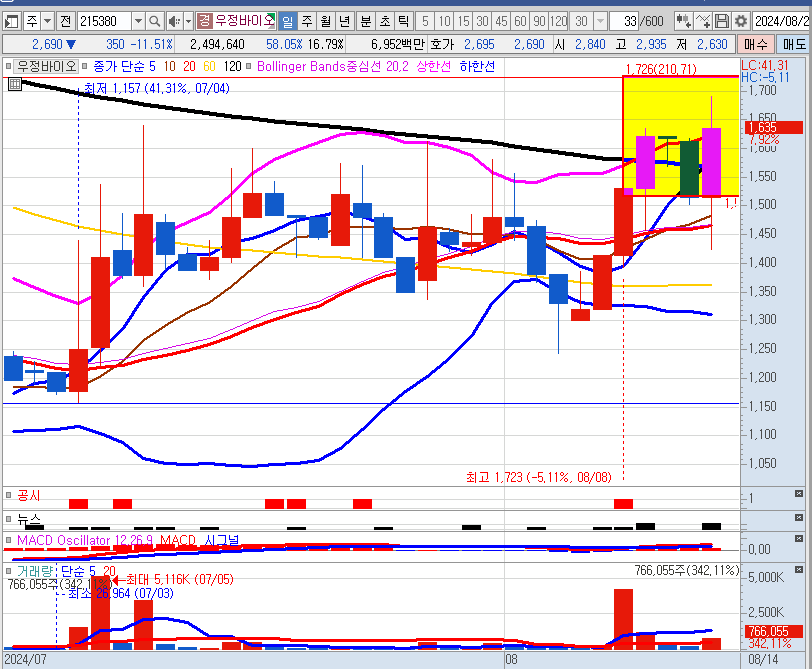Click the save chart floppy disk icon
Screen dimensions: 812x669
723,21
